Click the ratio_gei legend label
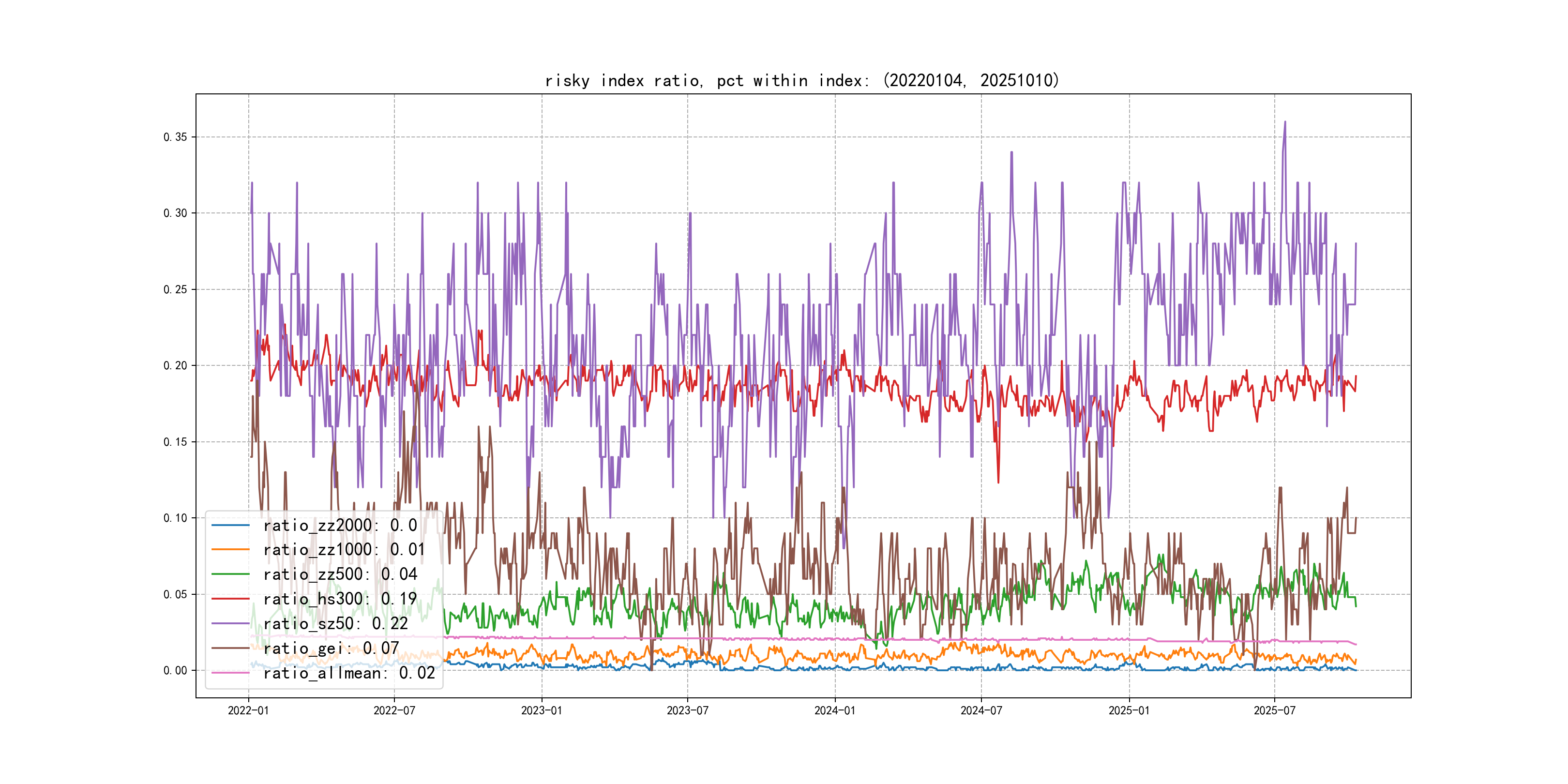This screenshot has width=1568, height=784. click(331, 648)
